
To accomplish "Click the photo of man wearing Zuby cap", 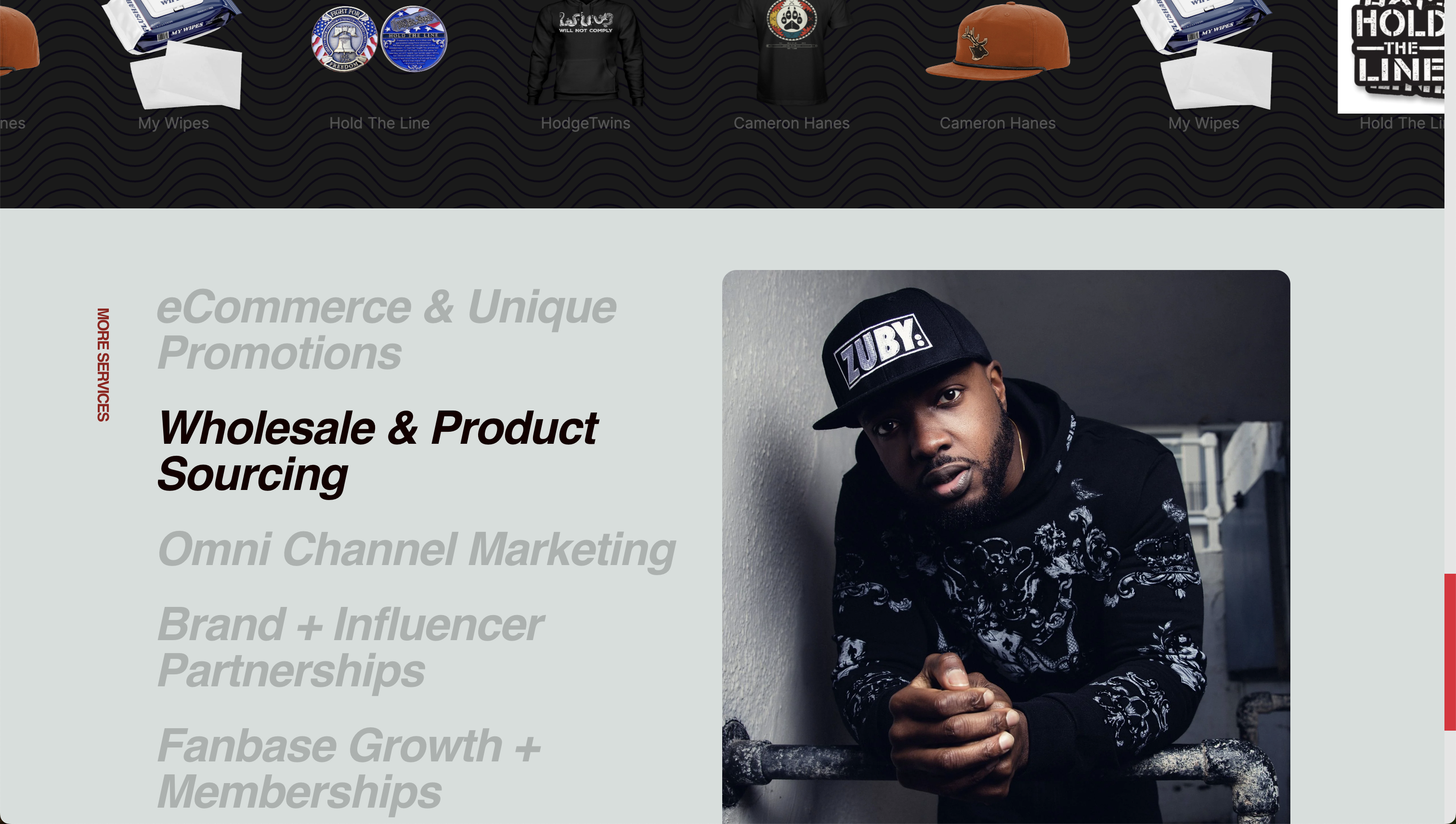I will (1006, 547).
